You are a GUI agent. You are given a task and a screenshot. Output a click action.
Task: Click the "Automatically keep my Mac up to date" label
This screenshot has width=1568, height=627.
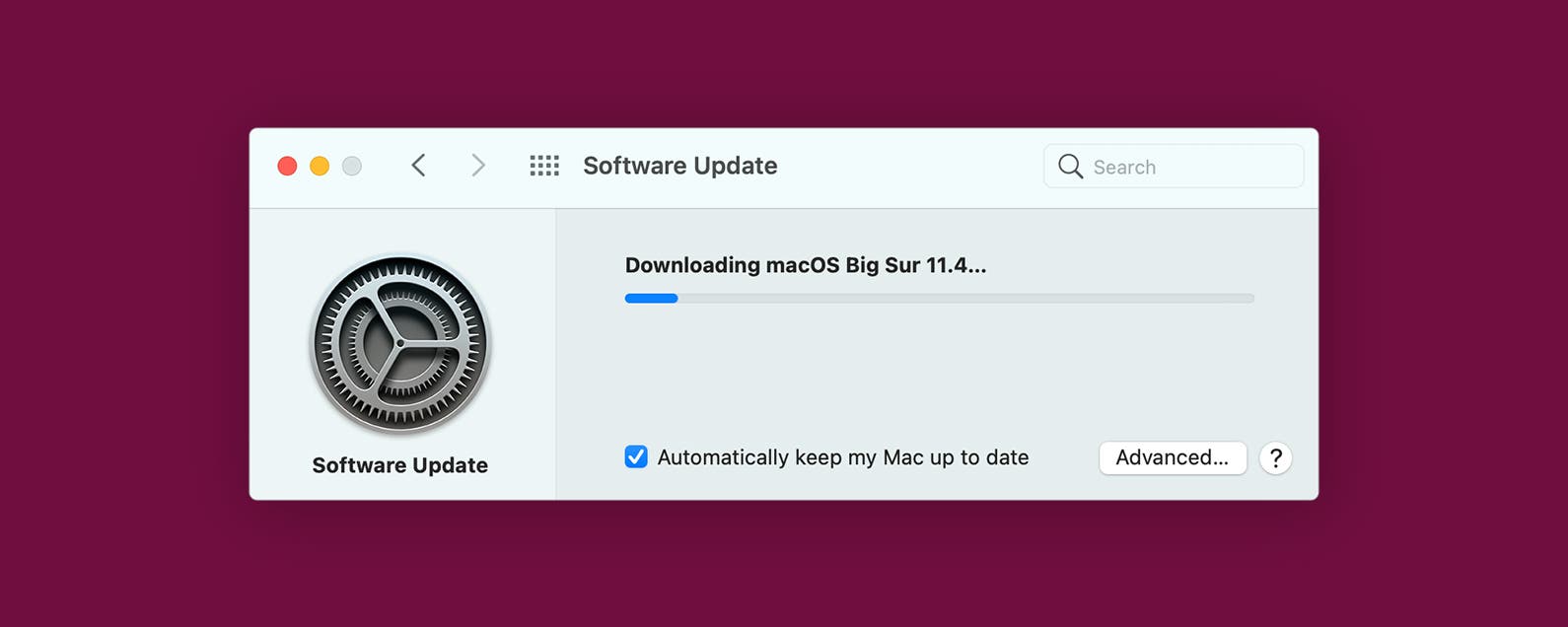point(843,457)
